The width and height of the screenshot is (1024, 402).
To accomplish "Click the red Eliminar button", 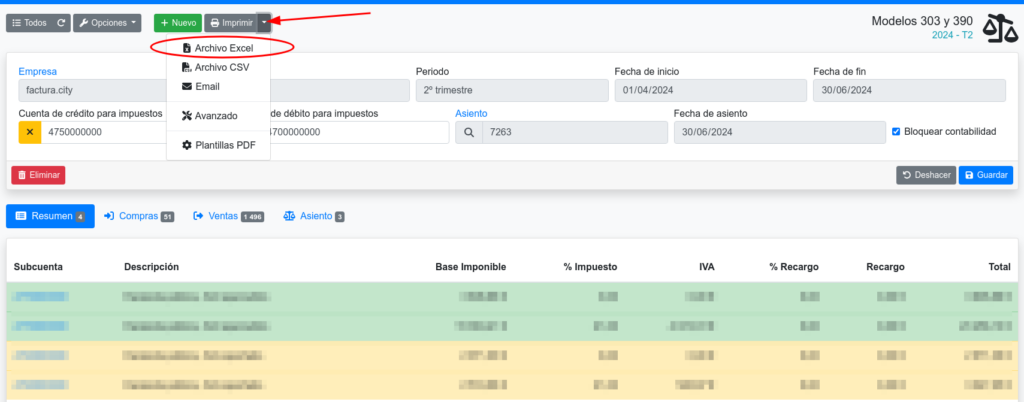I will tap(38, 175).
